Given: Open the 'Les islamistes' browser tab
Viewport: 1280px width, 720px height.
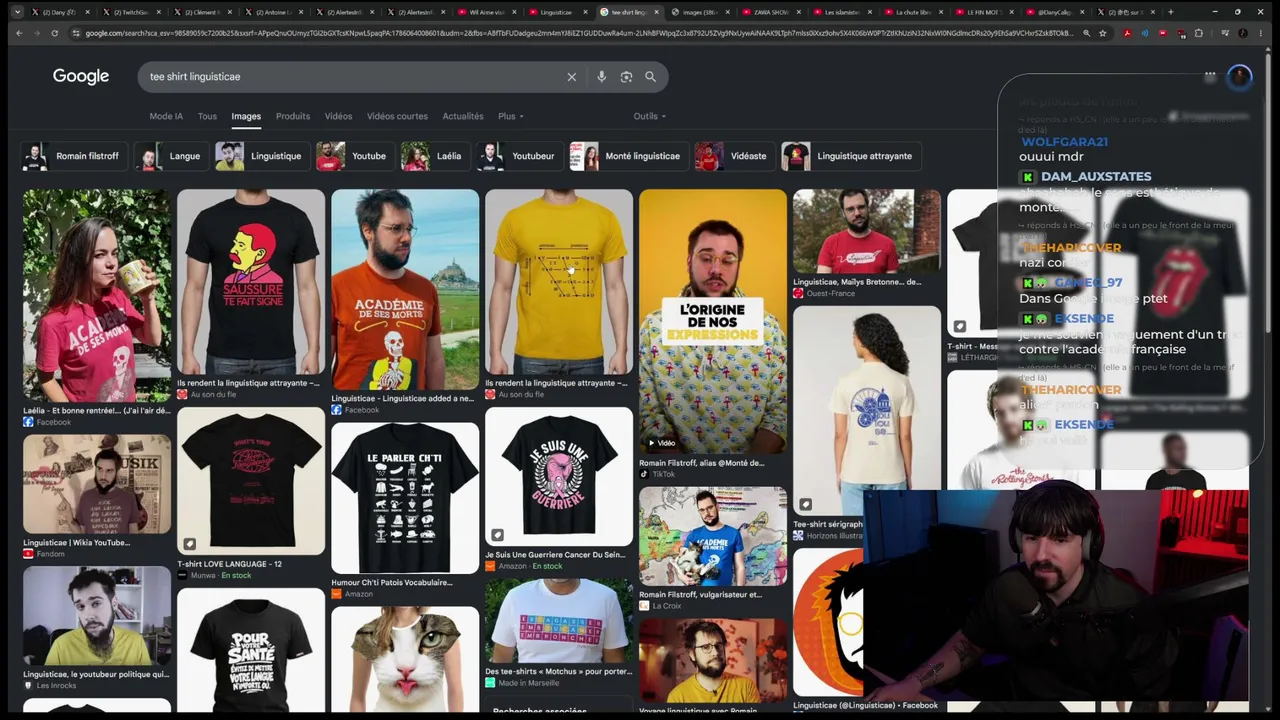Looking at the screenshot, I should coord(842,12).
